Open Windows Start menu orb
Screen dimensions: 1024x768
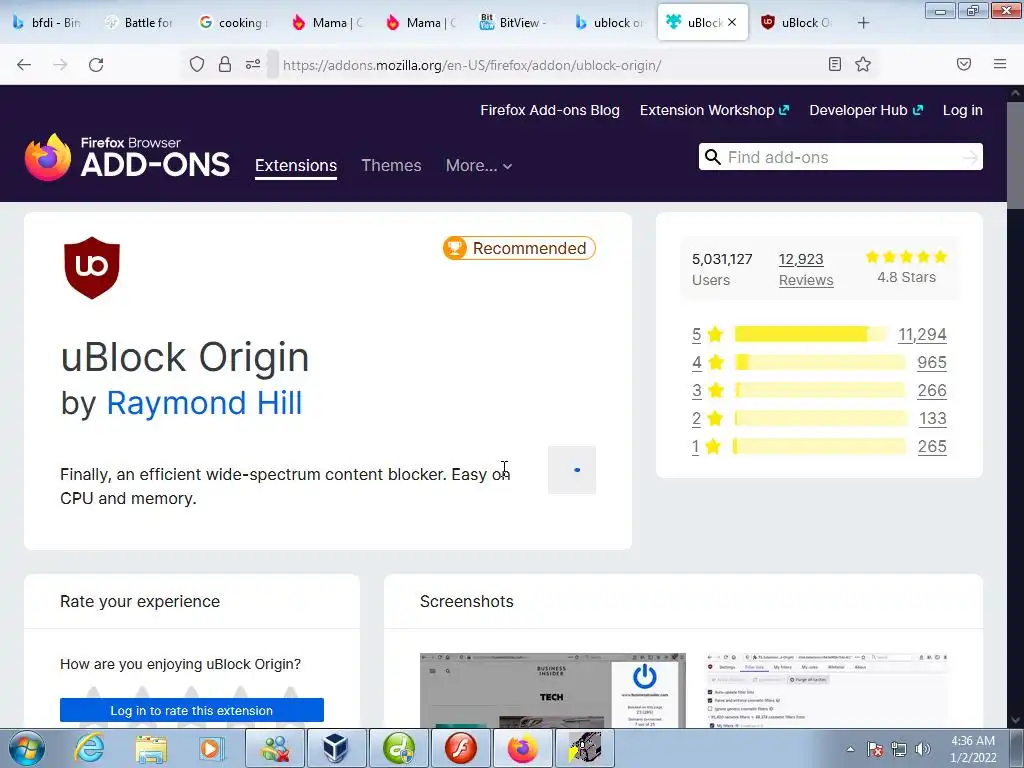click(27, 748)
